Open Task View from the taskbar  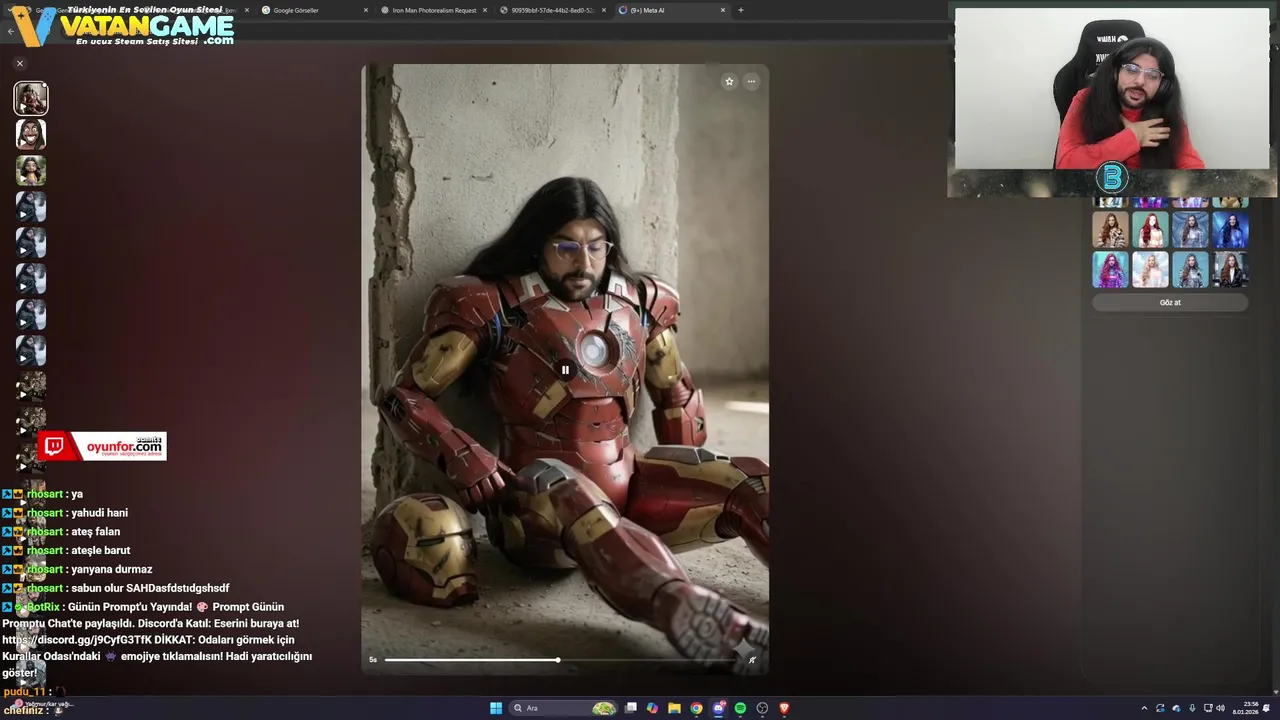631,708
